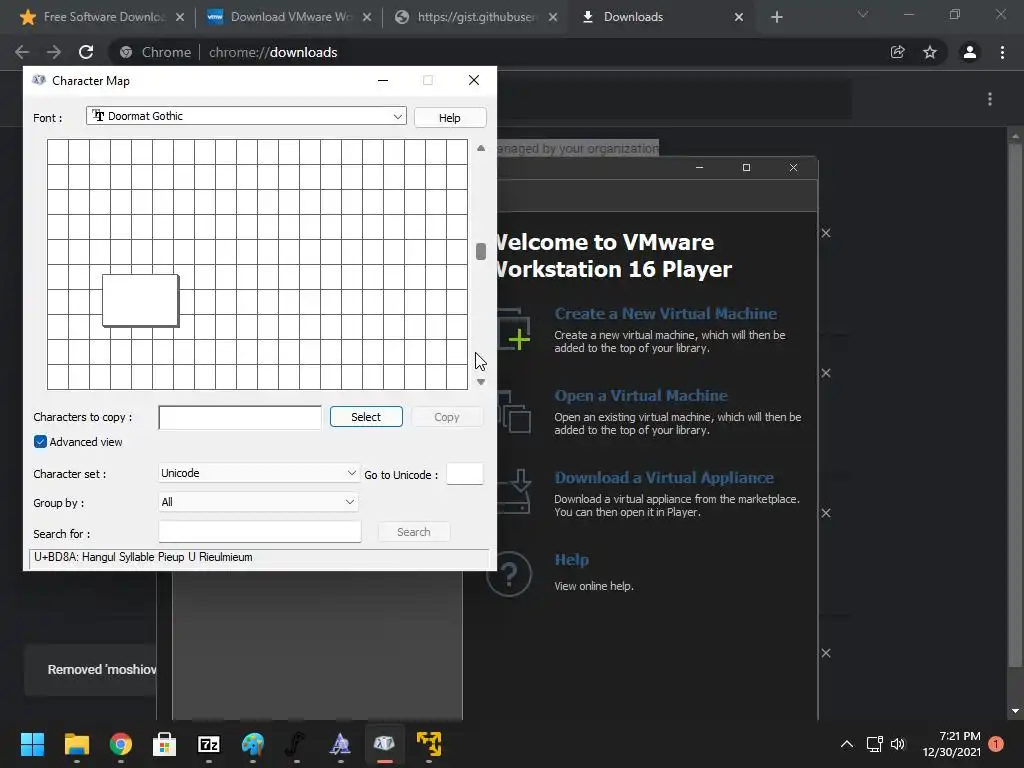Image resolution: width=1024 pixels, height=768 pixels.
Task: Click the character grid scrollbar thumb
Action: [x=481, y=251]
